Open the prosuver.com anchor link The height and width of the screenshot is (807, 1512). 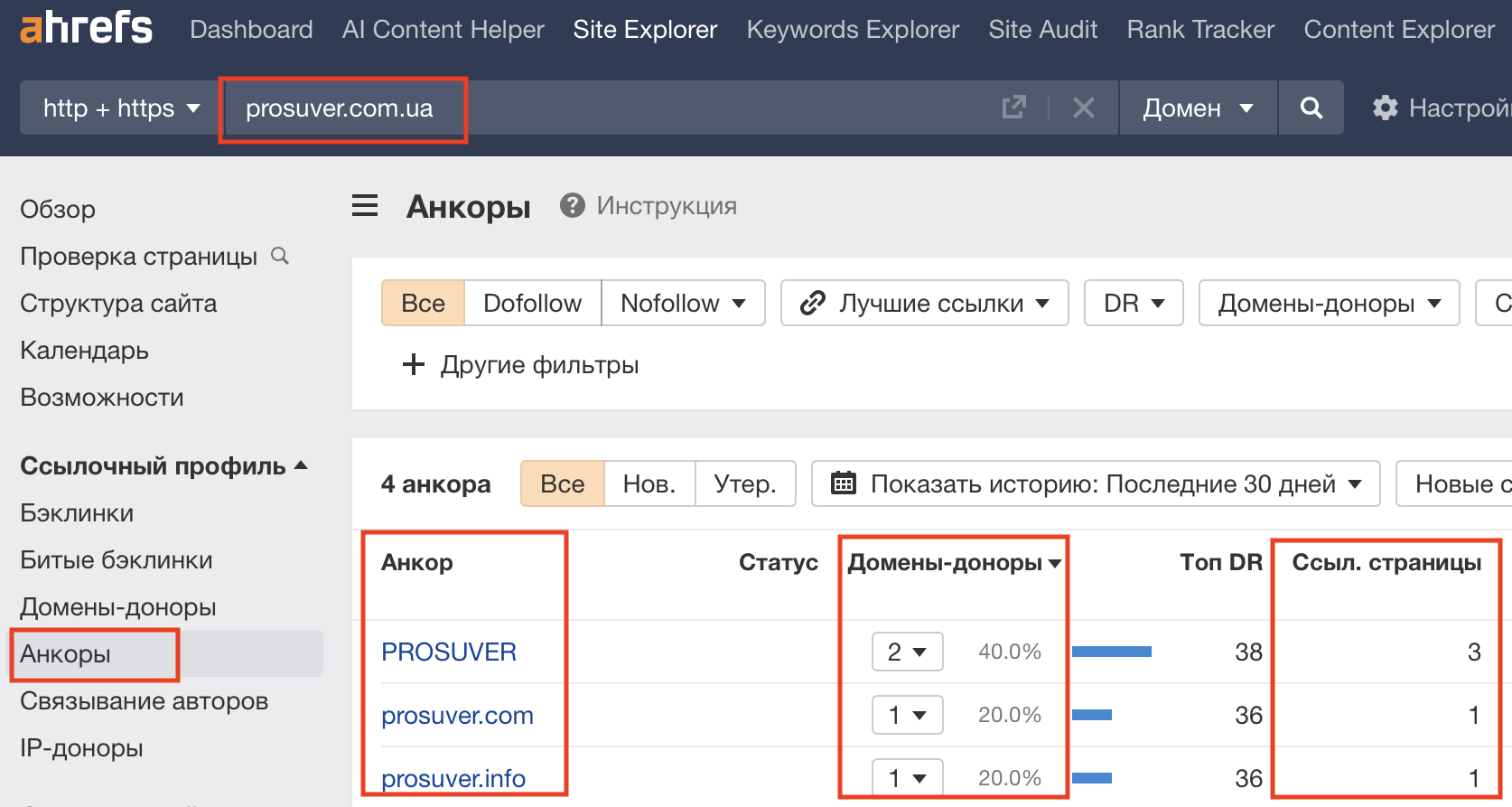click(x=457, y=715)
